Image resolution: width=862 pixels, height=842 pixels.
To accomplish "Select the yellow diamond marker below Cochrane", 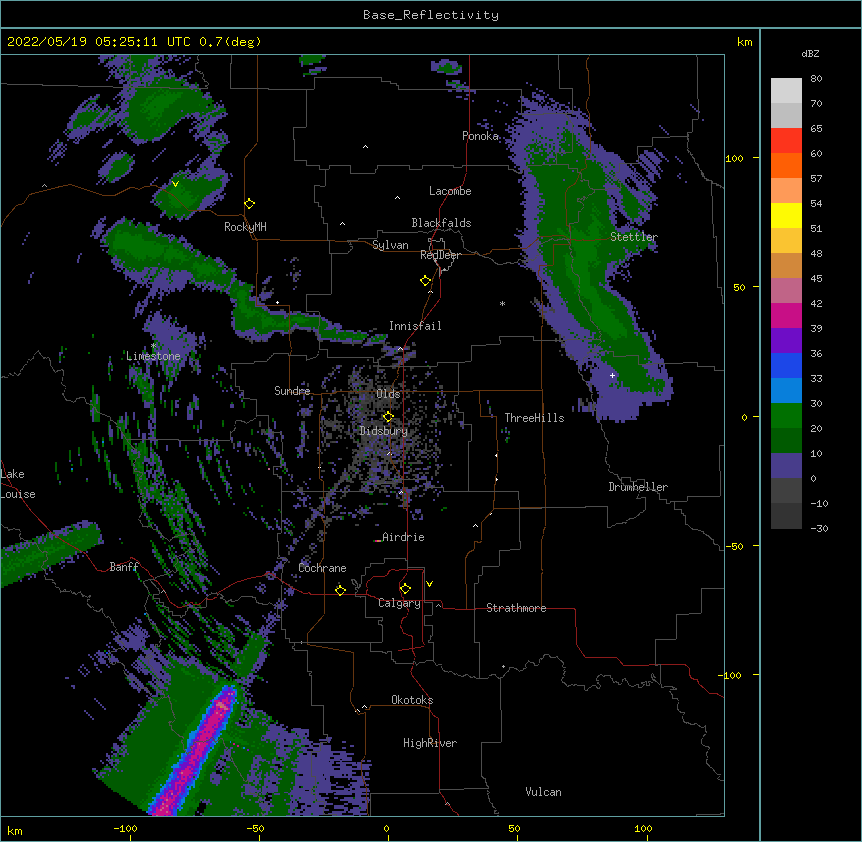I will click(340, 590).
